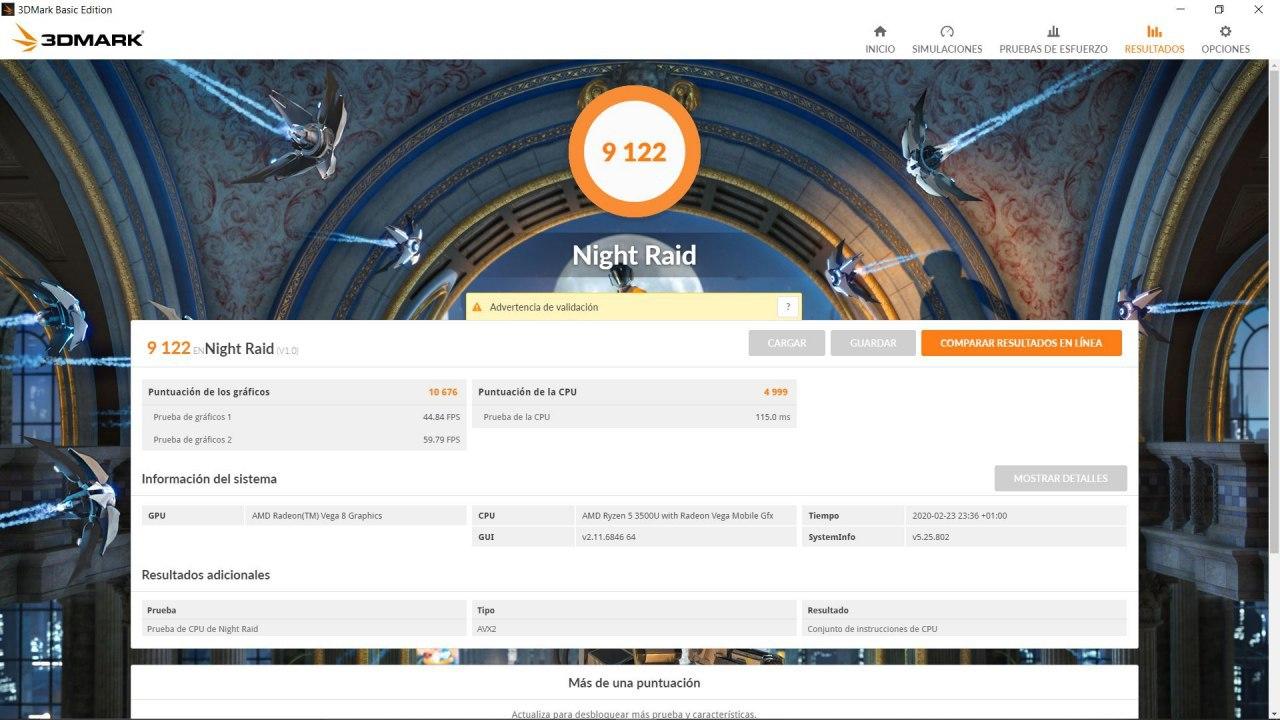
Task: Select the Puntuación de la CPU header
Action: (527, 392)
